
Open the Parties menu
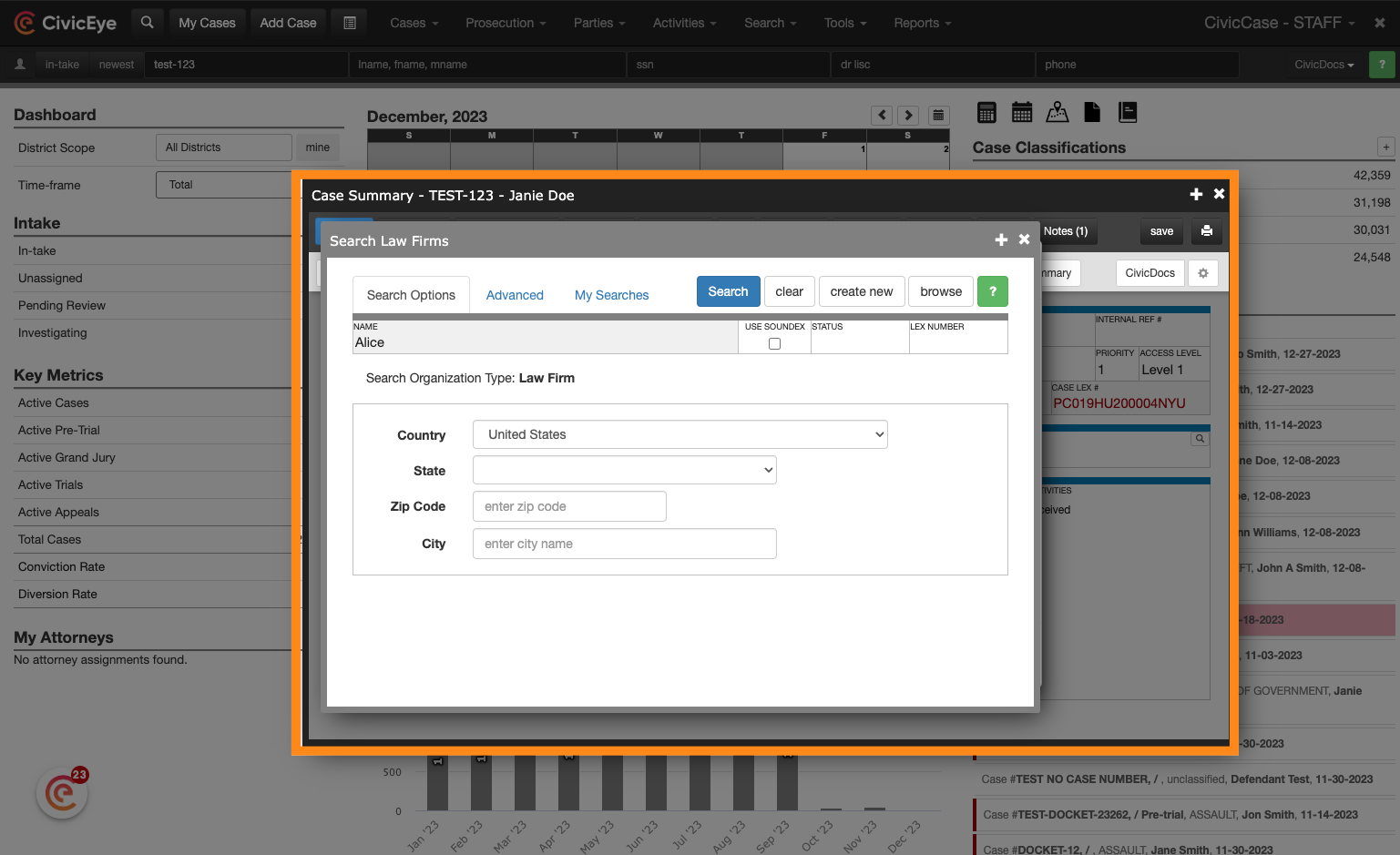(599, 23)
